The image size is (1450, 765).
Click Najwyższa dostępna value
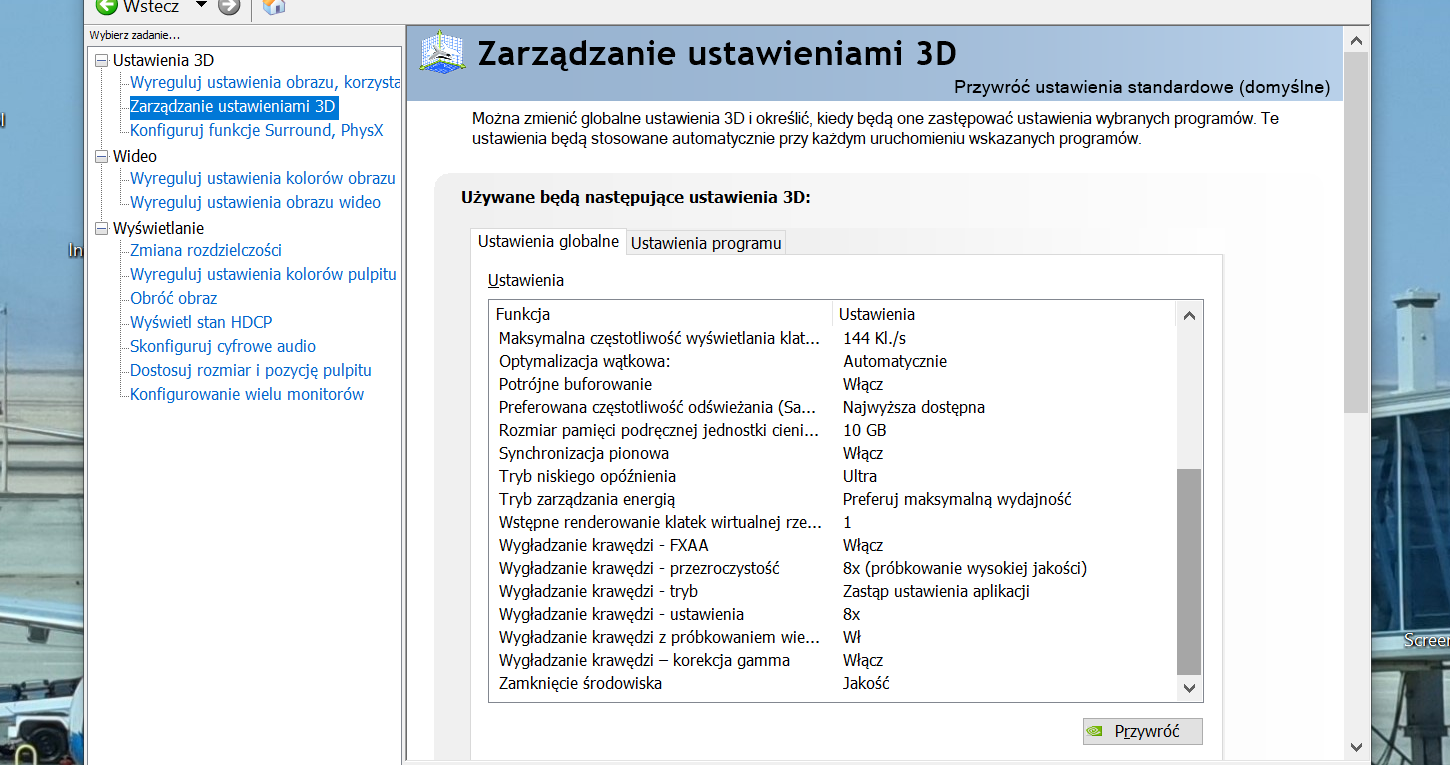914,407
